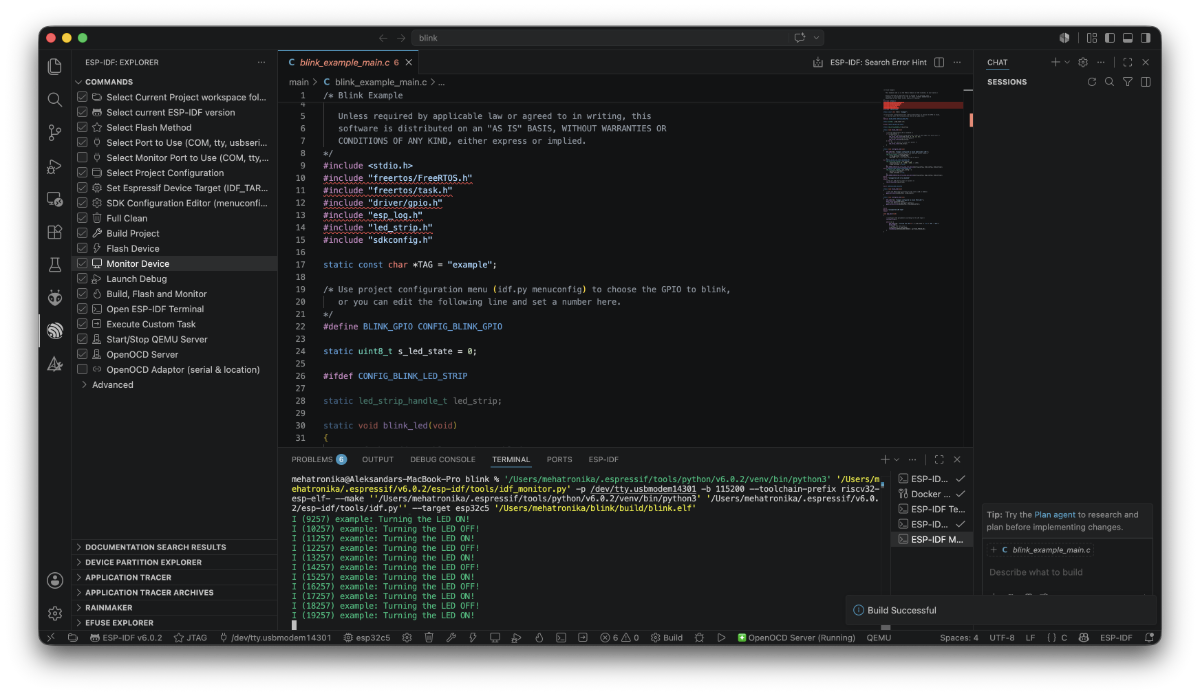Click the Monitor device icon in status bar
Image resolution: width=1200 pixels, height=696 pixels.
(x=495, y=637)
